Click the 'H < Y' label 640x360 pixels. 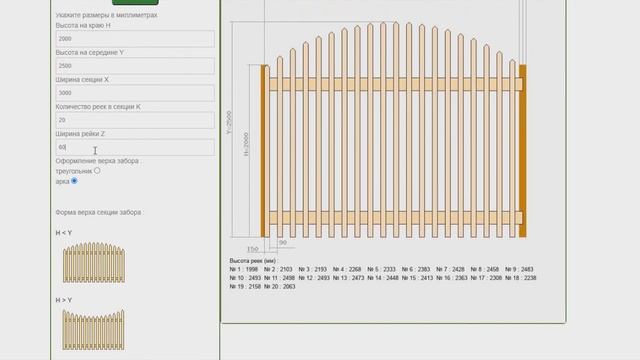click(64, 233)
